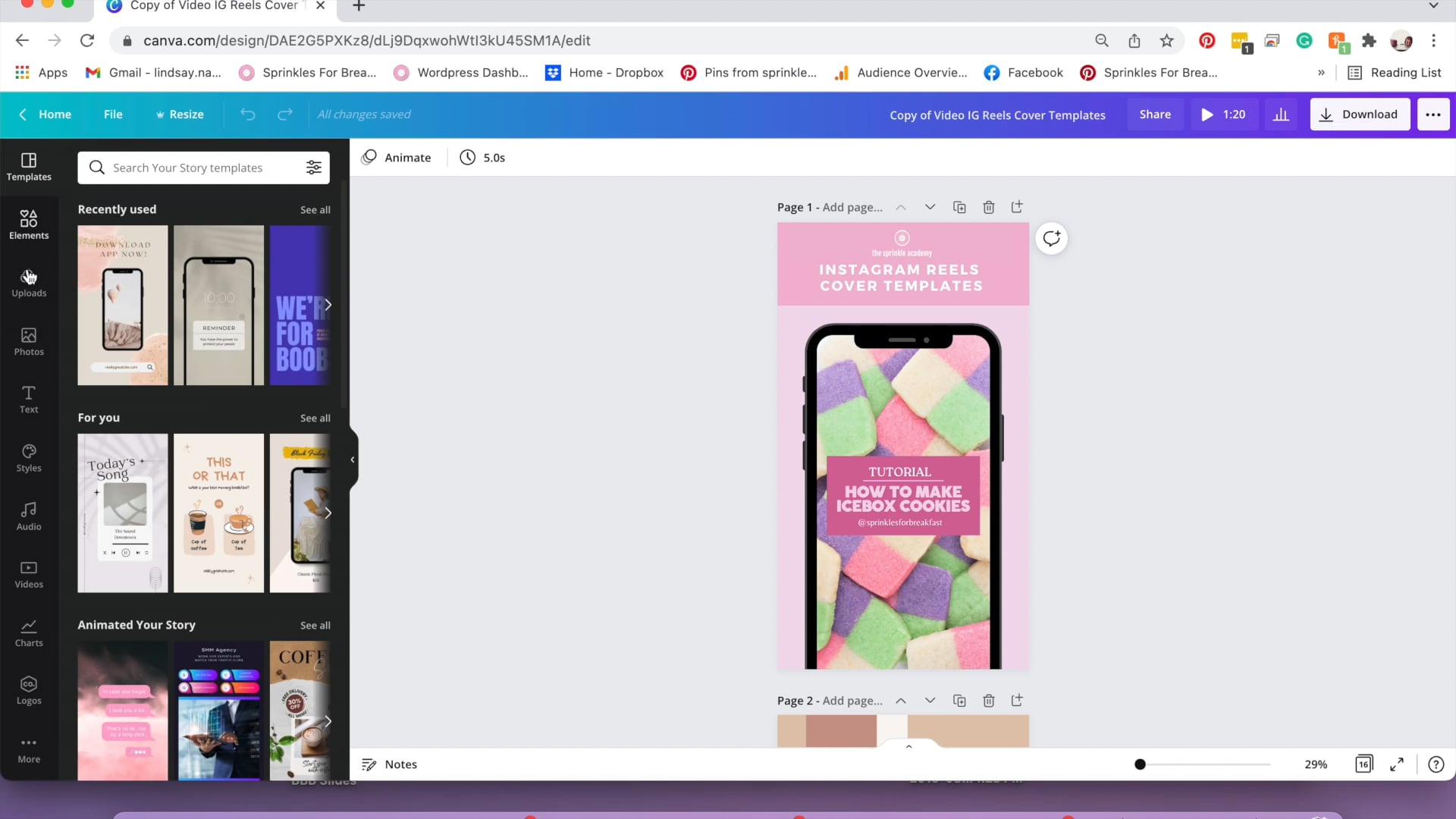
Task: Open the Audio panel
Action: tap(29, 516)
